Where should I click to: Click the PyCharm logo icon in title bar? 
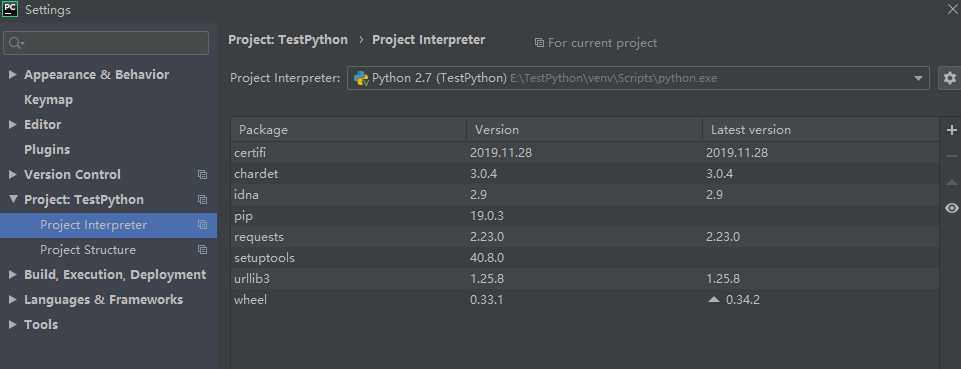point(10,9)
